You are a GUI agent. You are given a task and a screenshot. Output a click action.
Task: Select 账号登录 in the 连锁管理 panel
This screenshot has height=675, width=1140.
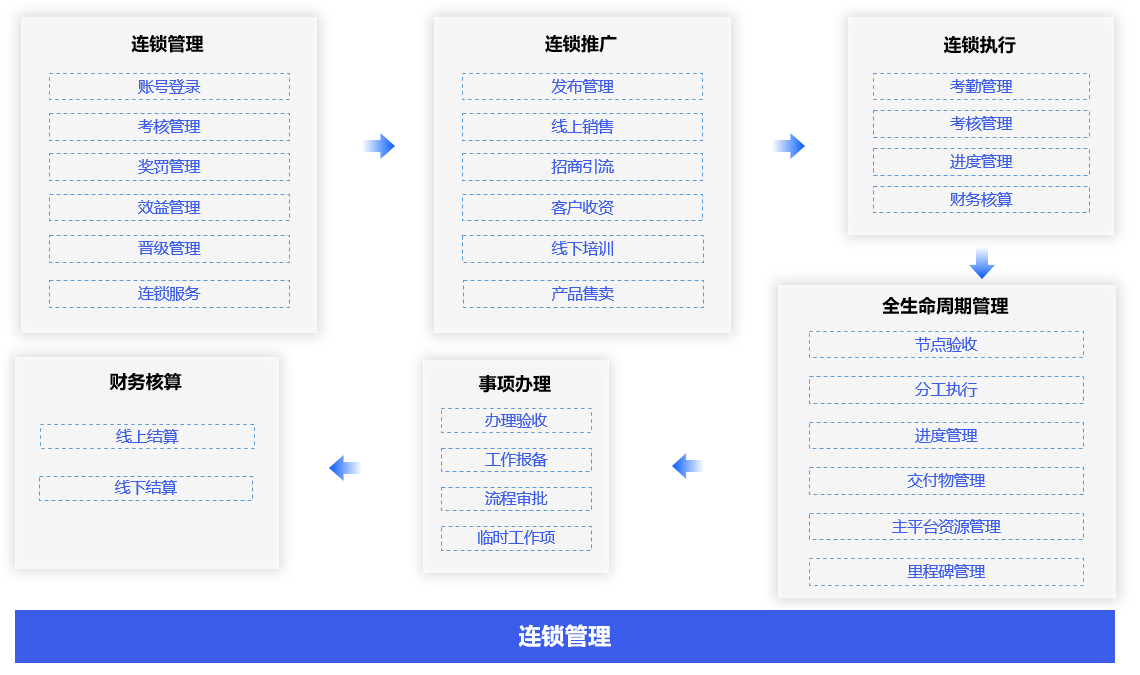click(169, 87)
